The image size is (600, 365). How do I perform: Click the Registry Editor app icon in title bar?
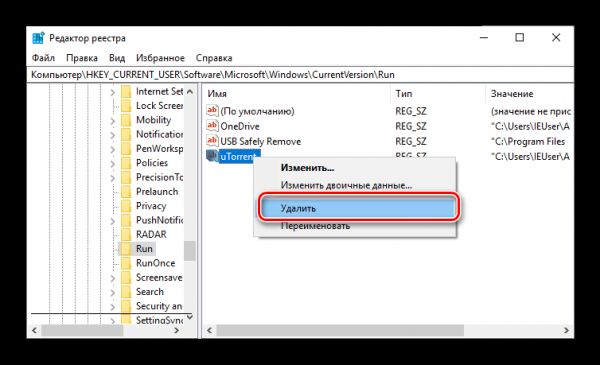click(x=38, y=38)
